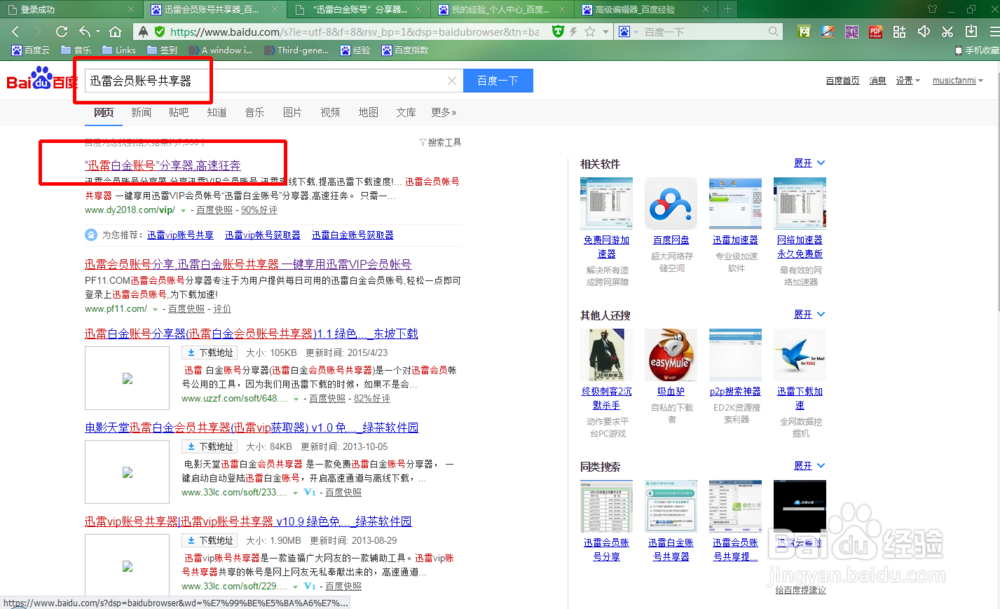Expand 同类搜索 with 展开 link
Image resolution: width=1000 pixels, height=609 pixels.
pyautogui.click(x=809, y=466)
